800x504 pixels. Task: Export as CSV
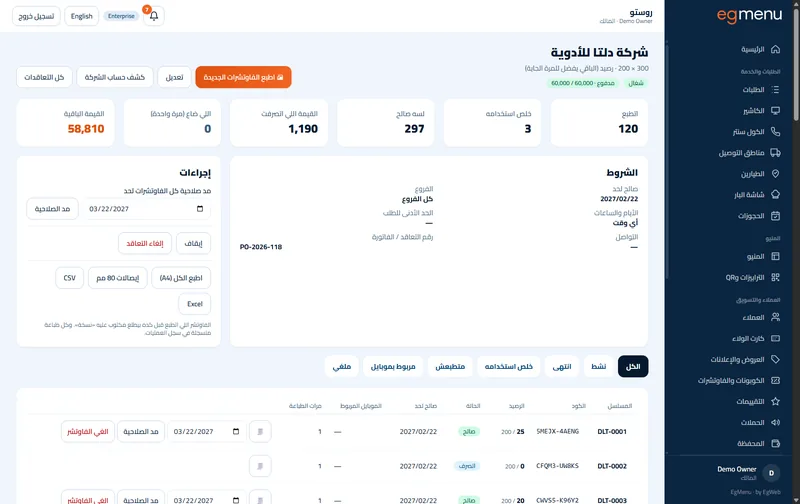69,278
